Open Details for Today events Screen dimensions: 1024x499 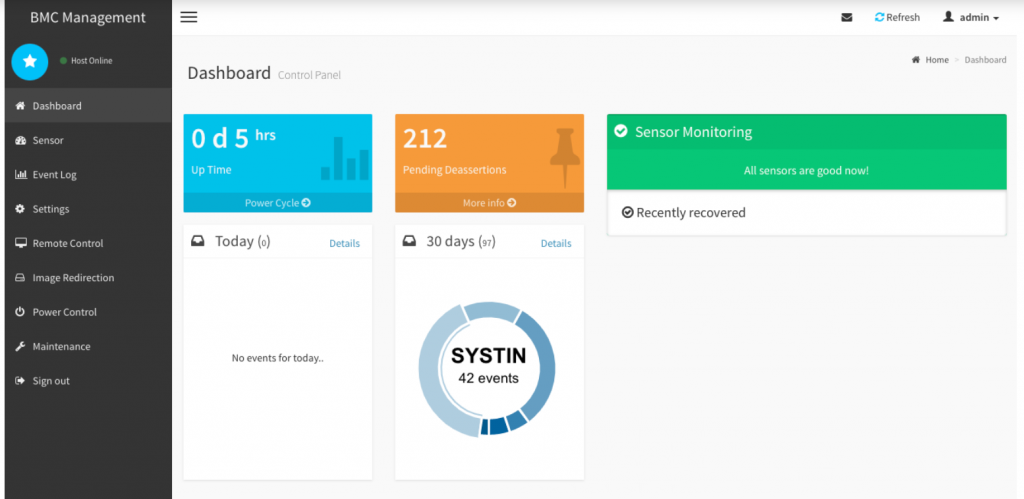click(344, 244)
